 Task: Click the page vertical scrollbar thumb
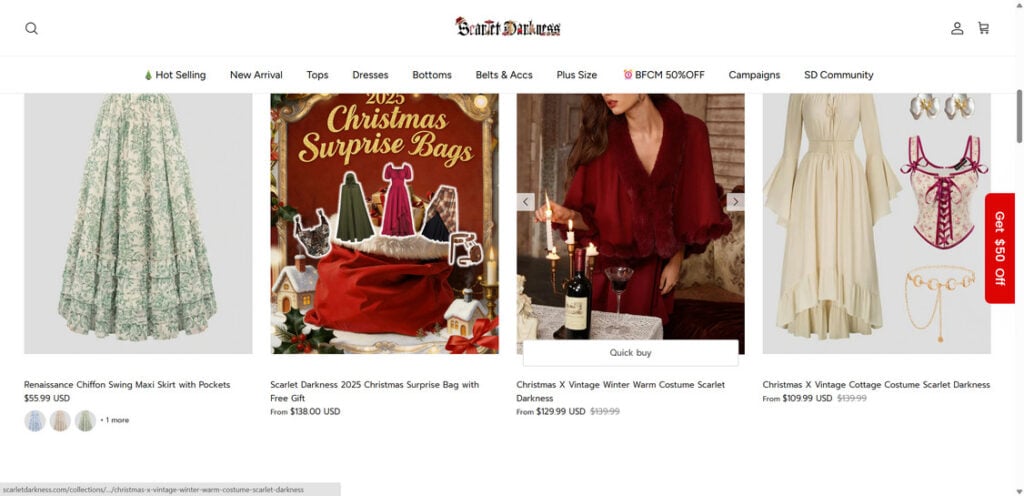click(1019, 116)
